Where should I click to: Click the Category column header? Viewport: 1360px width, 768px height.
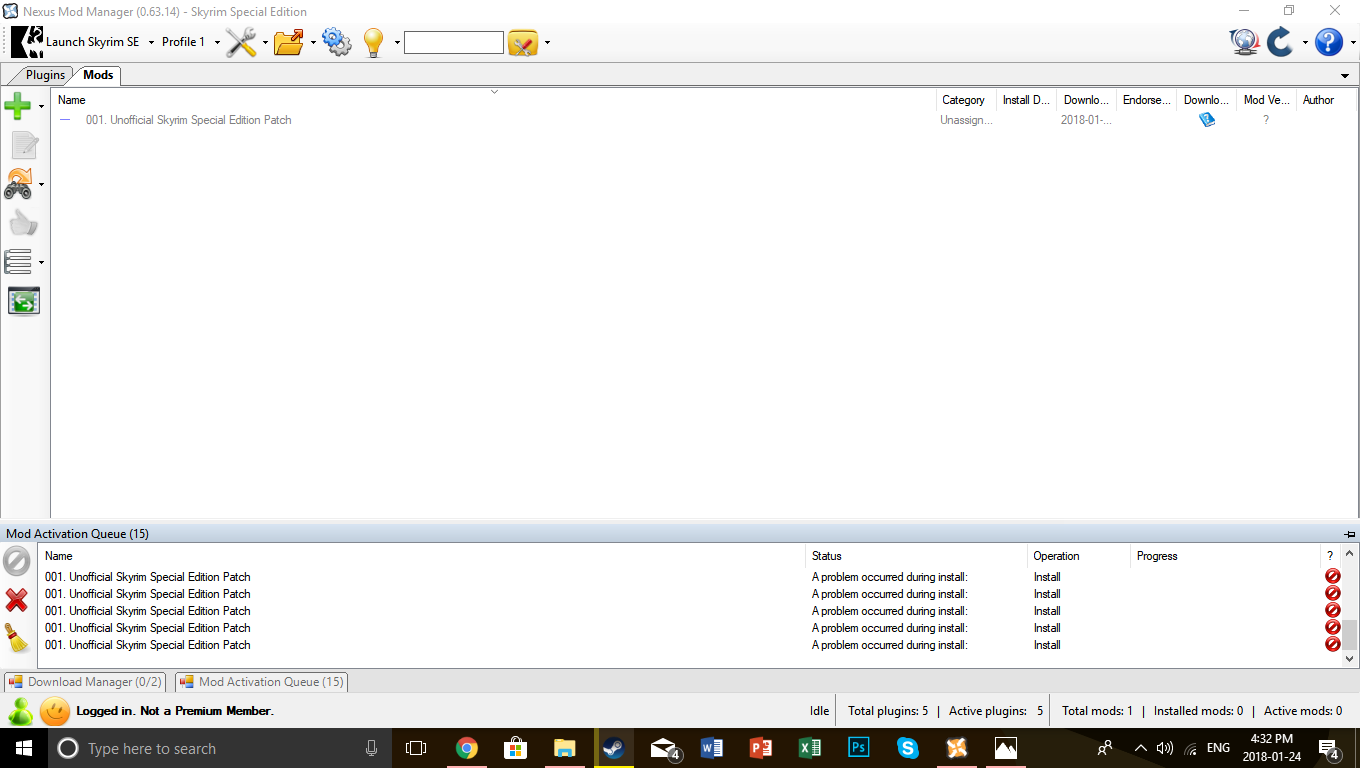pyautogui.click(x=966, y=100)
